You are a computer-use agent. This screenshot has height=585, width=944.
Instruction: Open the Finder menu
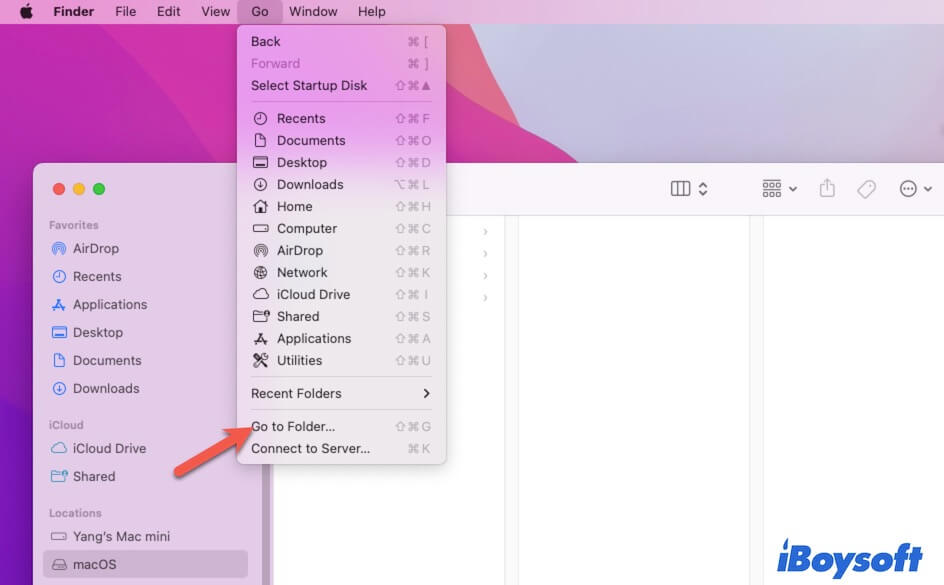click(73, 11)
